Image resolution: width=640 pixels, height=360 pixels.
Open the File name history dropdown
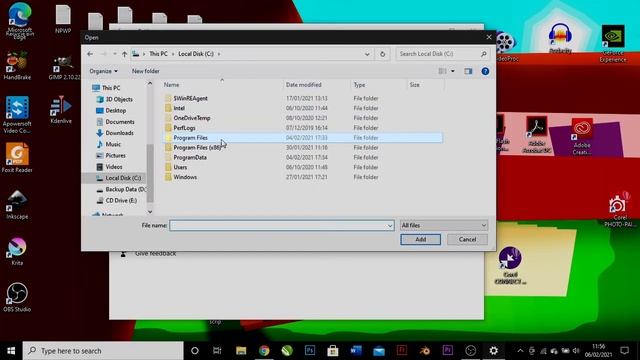(390, 225)
